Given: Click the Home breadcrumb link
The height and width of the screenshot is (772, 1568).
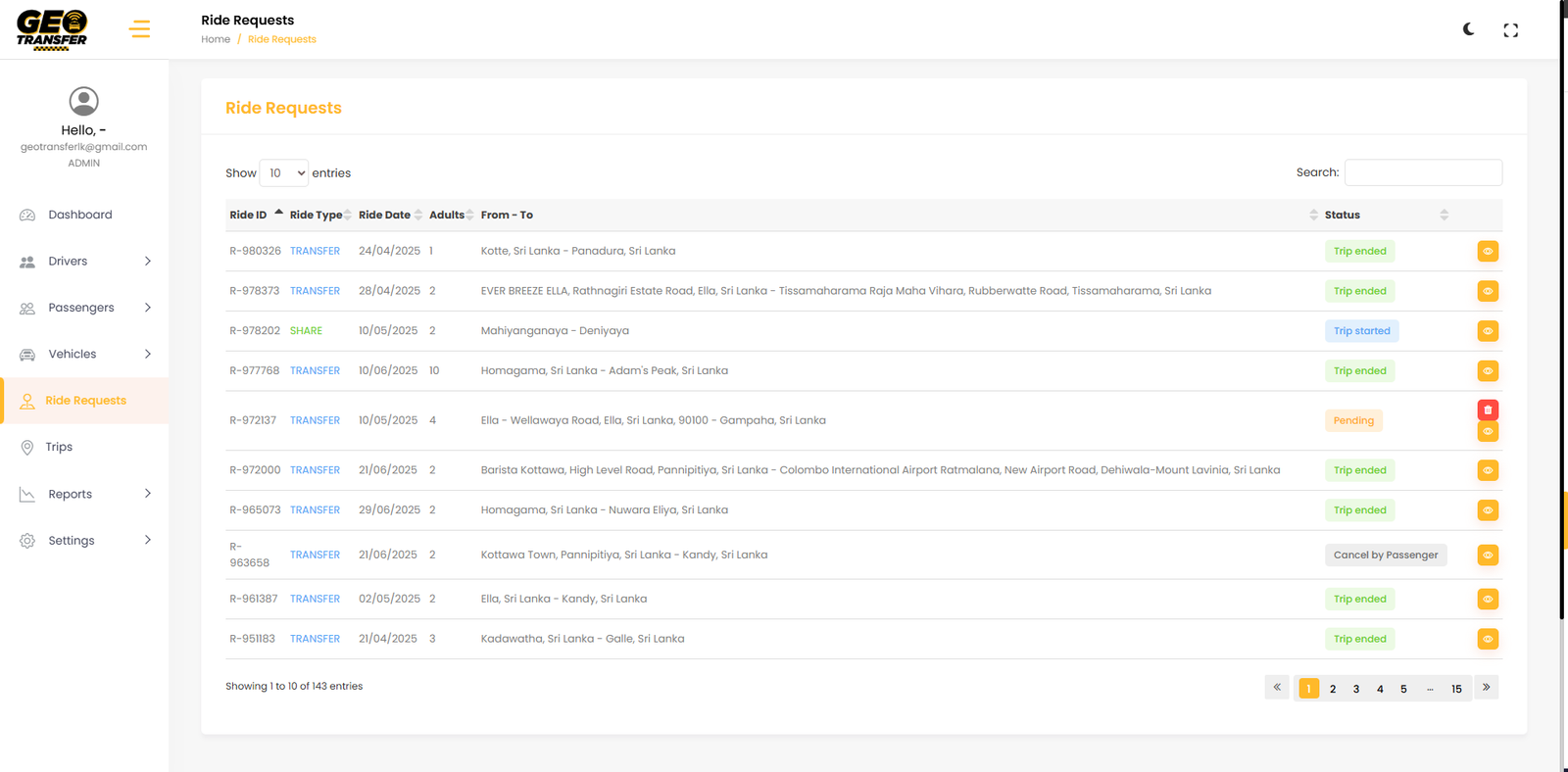Looking at the screenshot, I should pyautogui.click(x=216, y=39).
